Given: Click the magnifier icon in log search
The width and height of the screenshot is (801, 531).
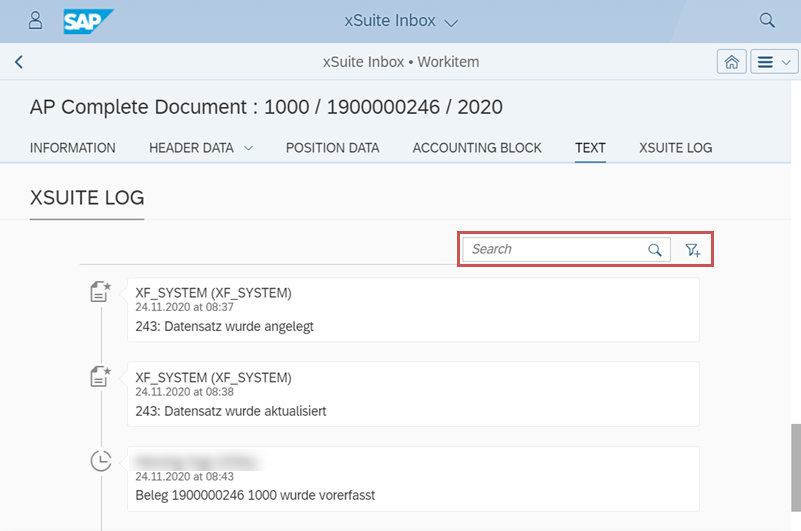Looking at the screenshot, I should 655,249.
